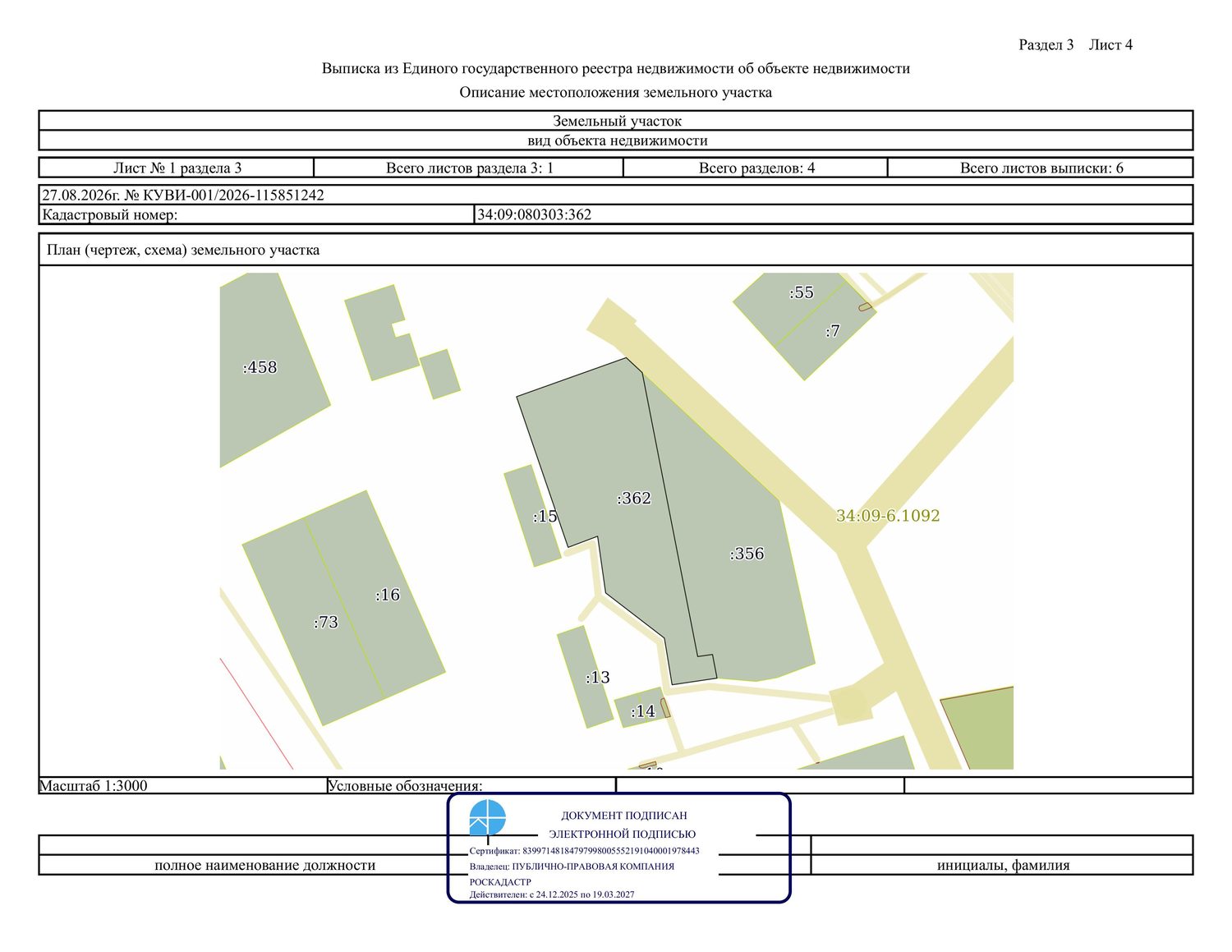Click the "Владелец: ПУБЛИЧНО-ПРАВОВАЯ КОМПАНИЯ" line

coord(572,867)
